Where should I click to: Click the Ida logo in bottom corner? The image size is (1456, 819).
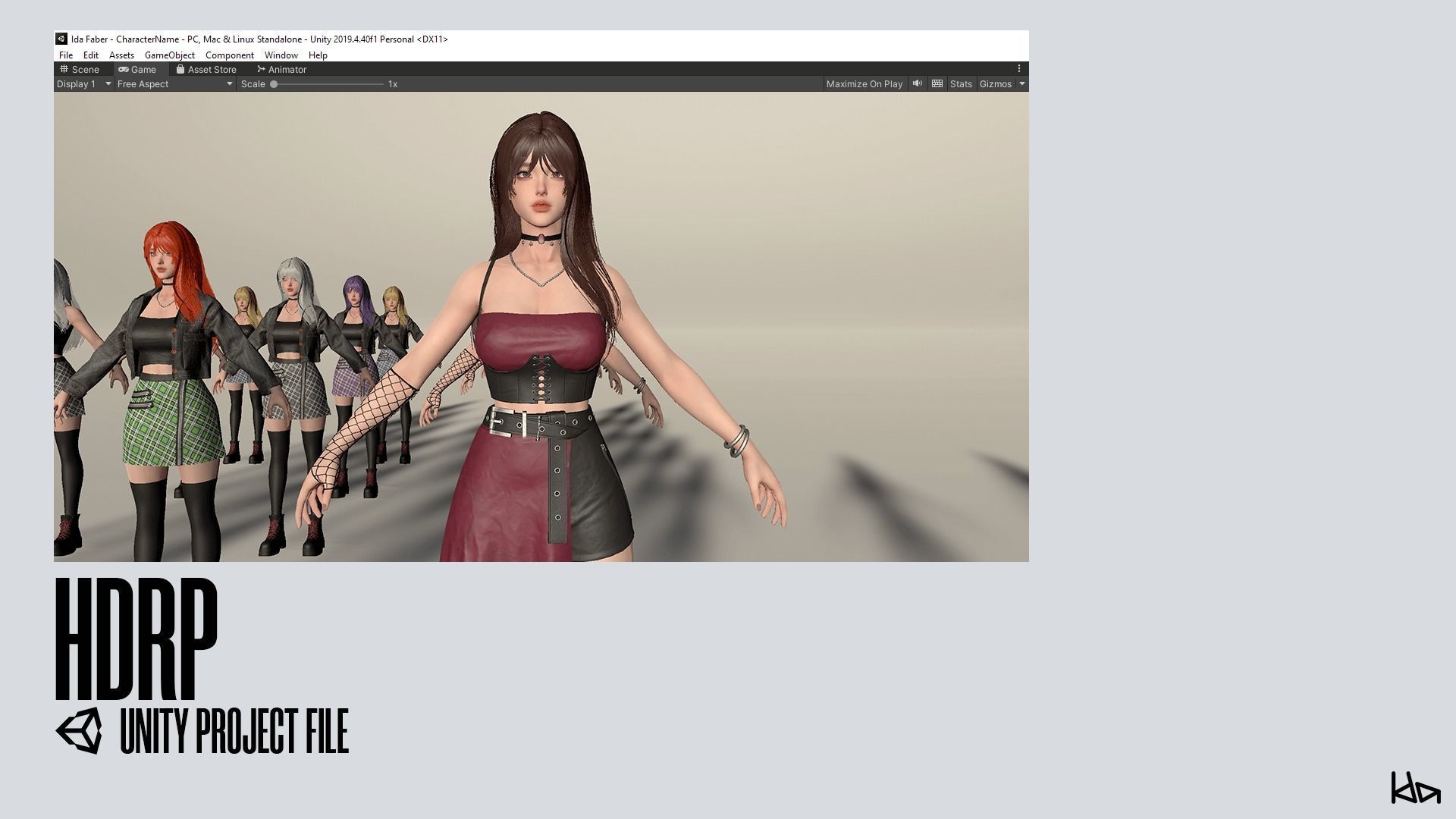click(1415, 788)
